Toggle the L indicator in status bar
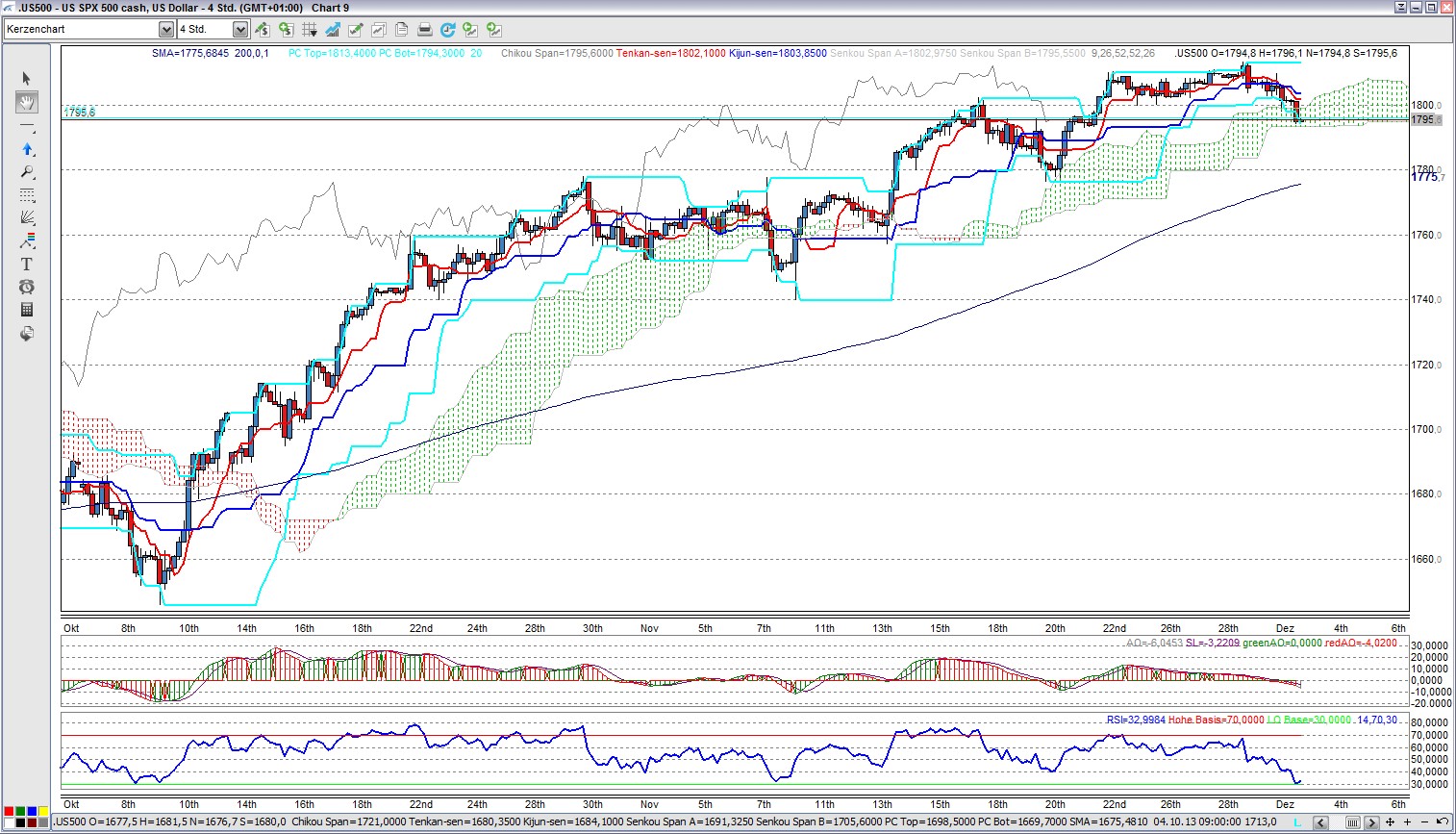This screenshot has height=834, width=1456. pyautogui.click(x=1296, y=822)
